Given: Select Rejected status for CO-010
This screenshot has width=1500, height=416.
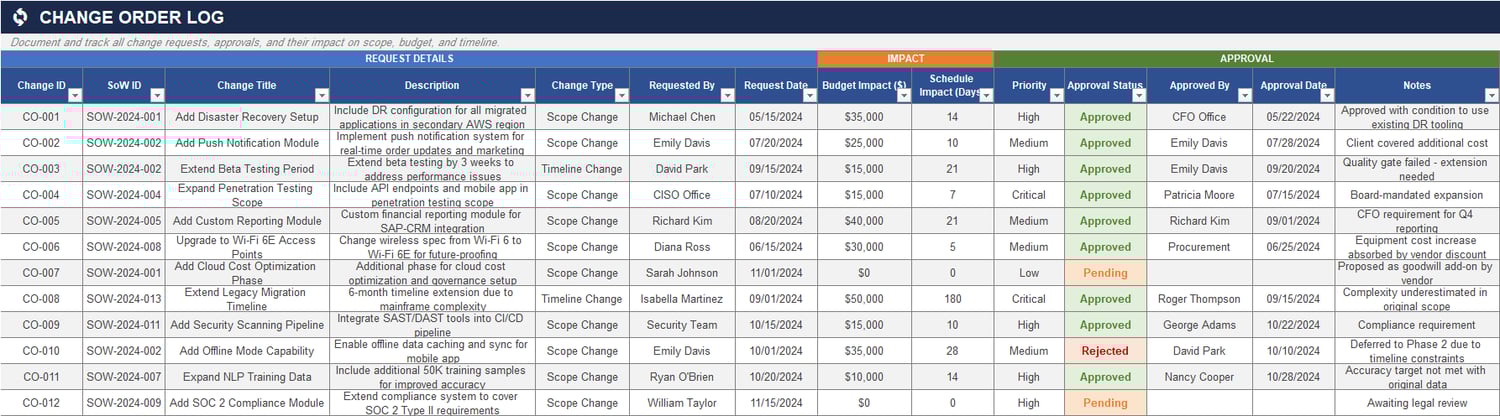Looking at the screenshot, I should coord(1105,351).
